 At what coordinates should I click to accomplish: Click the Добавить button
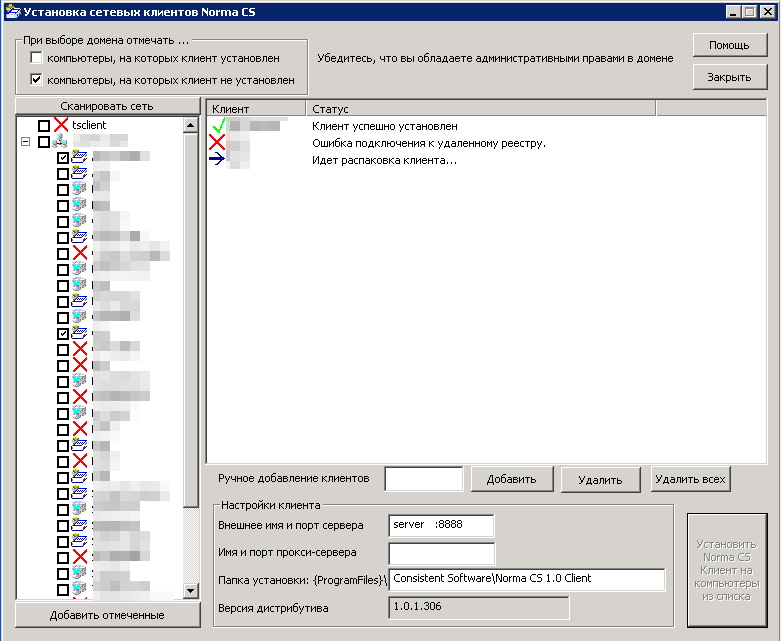point(512,479)
